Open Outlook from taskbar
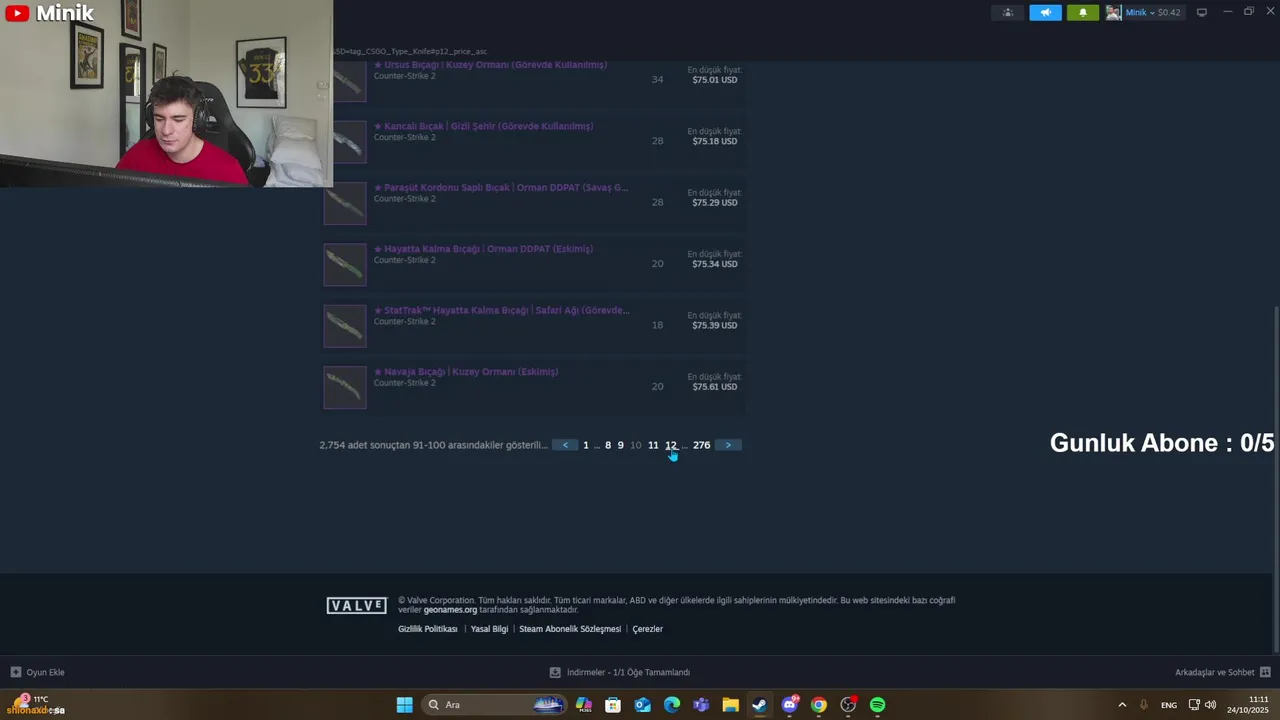 point(643,705)
